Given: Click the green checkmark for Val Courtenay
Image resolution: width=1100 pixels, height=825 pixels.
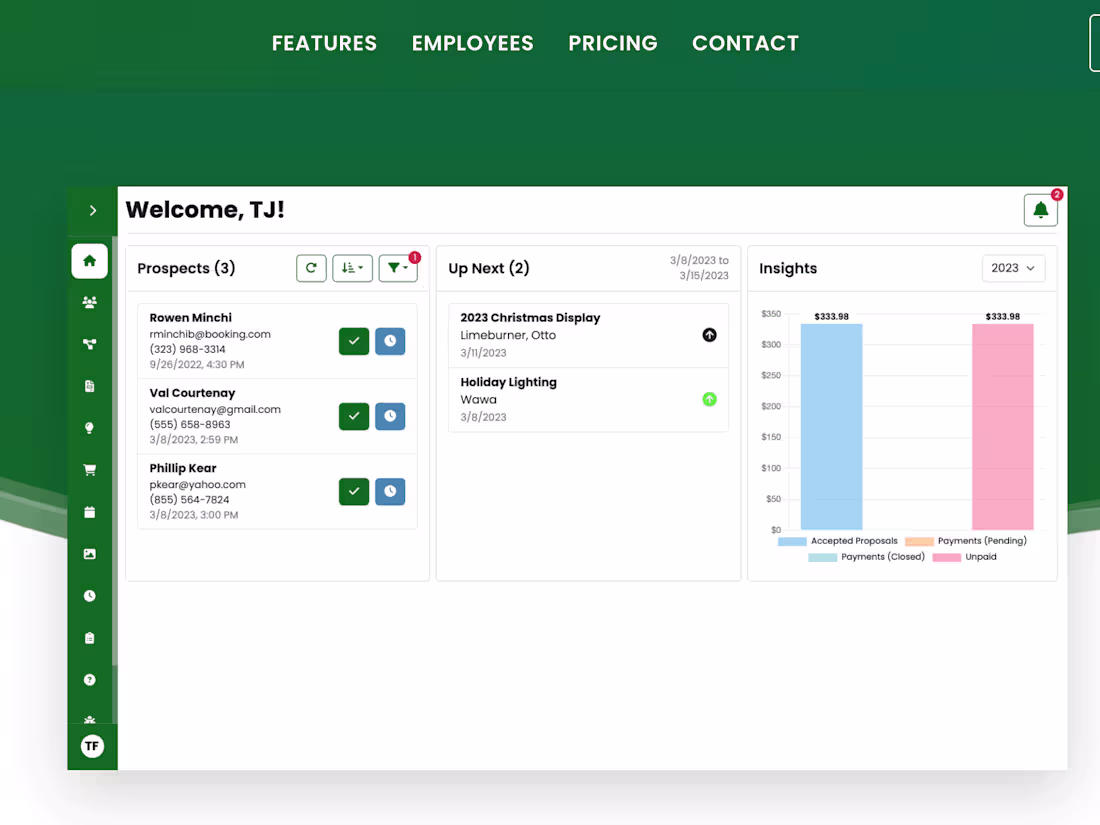Looking at the screenshot, I should pyautogui.click(x=354, y=416).
